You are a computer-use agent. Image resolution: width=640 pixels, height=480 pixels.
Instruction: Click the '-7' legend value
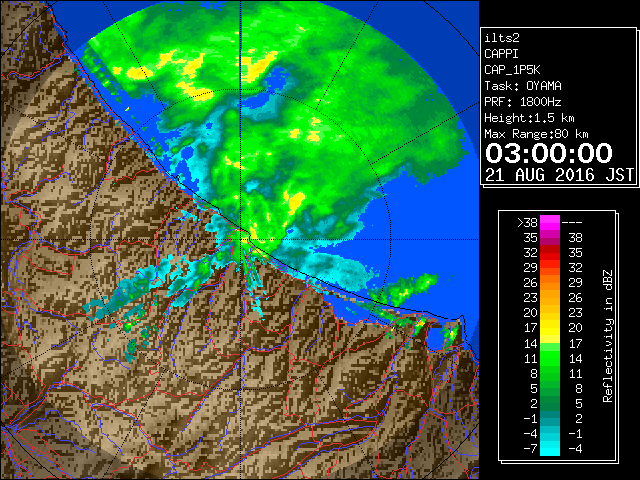[531, 449]
